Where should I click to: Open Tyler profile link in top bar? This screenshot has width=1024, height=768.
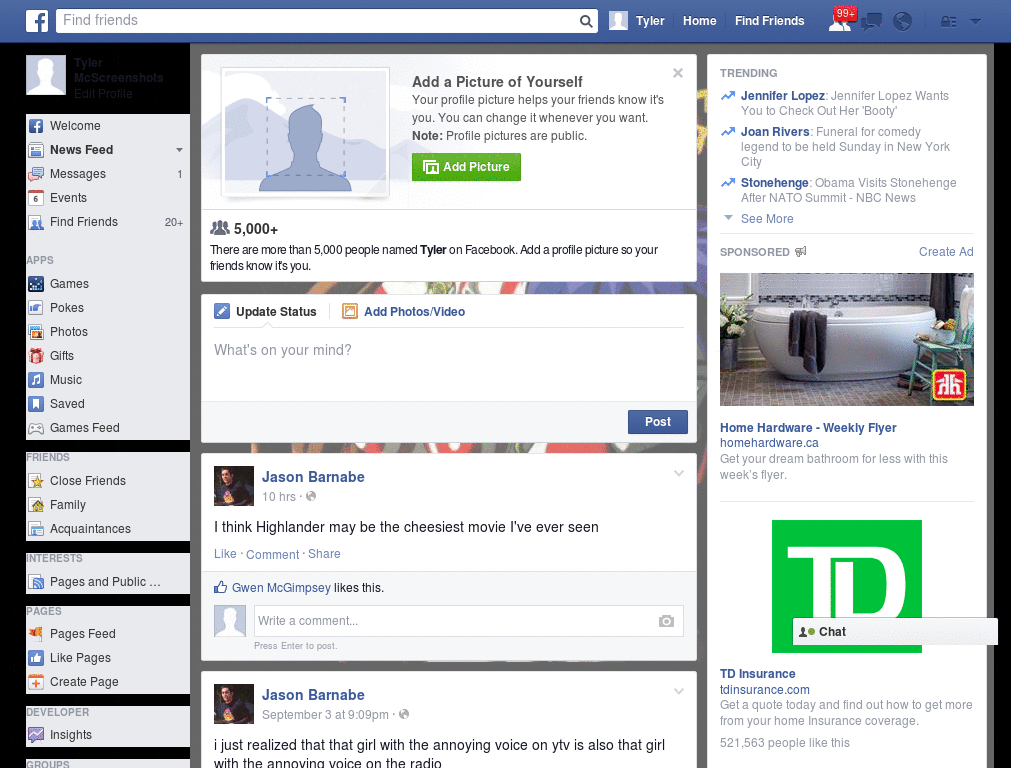[x=637, y=21]
